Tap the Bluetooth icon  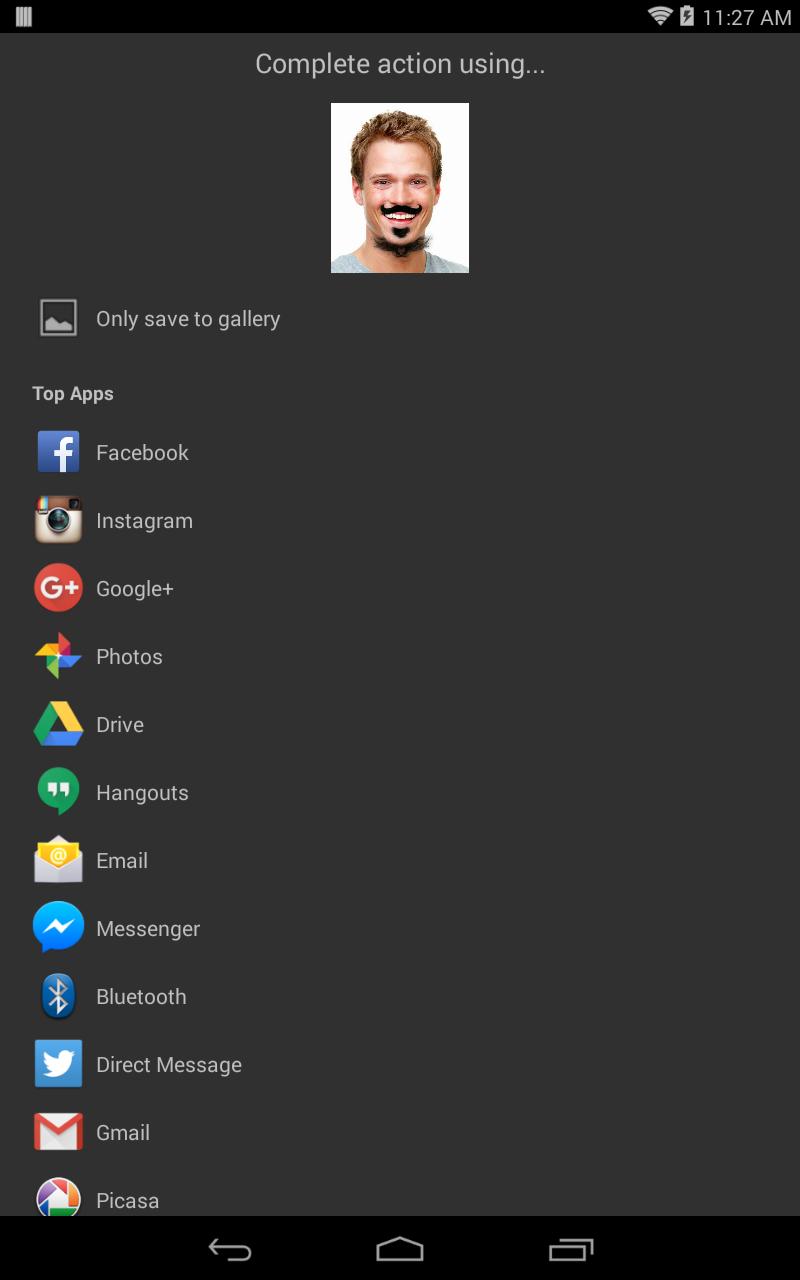coord(58,996)
